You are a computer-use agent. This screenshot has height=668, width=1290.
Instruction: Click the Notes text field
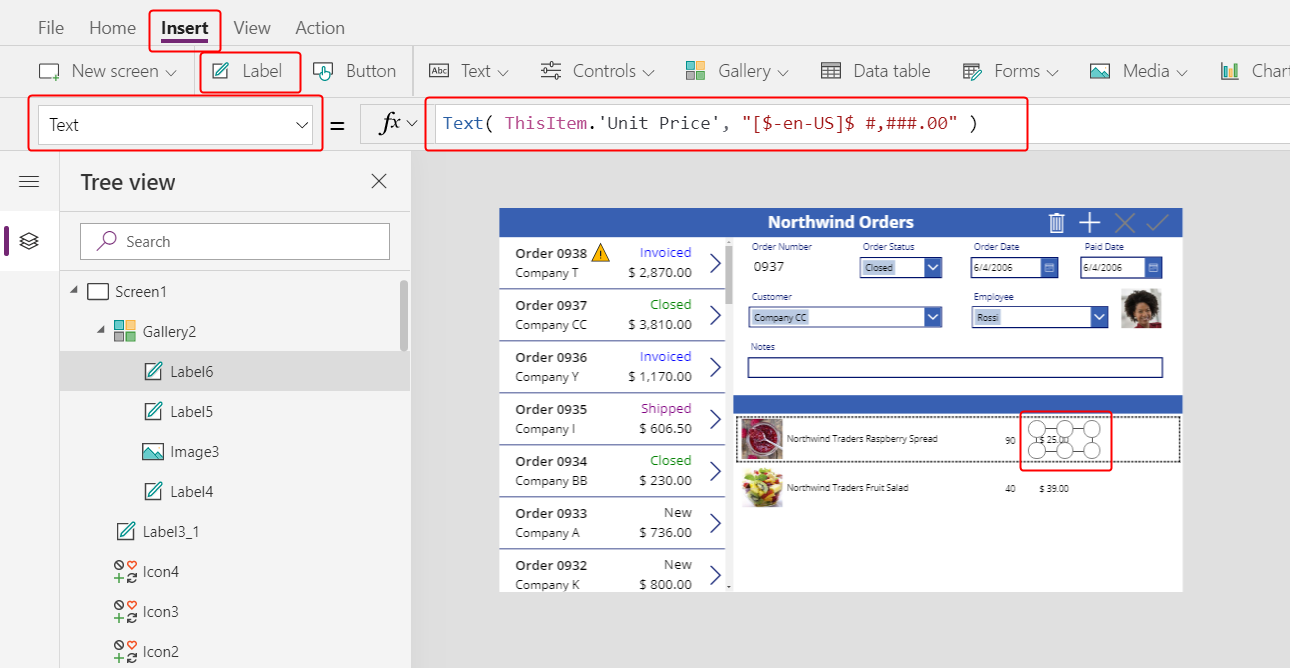coord(955,367)
